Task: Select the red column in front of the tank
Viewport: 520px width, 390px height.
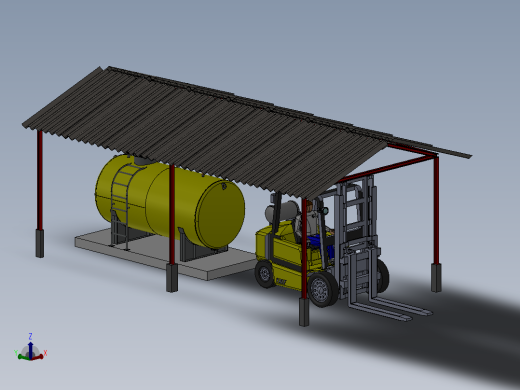Action: tap(172, 214)
